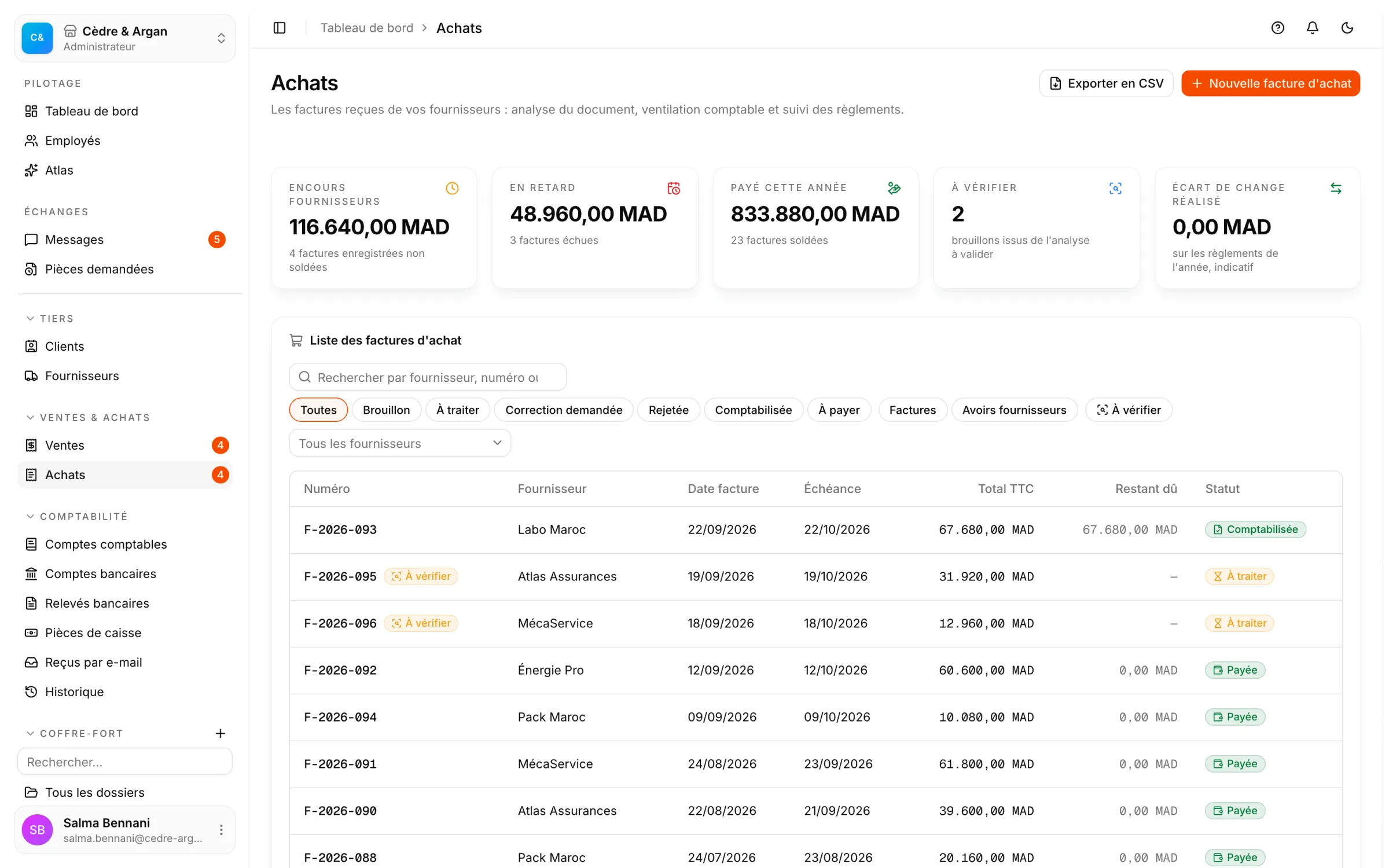Click the Historique clock icon
The image size is (1389, 868).
(31, 692)
